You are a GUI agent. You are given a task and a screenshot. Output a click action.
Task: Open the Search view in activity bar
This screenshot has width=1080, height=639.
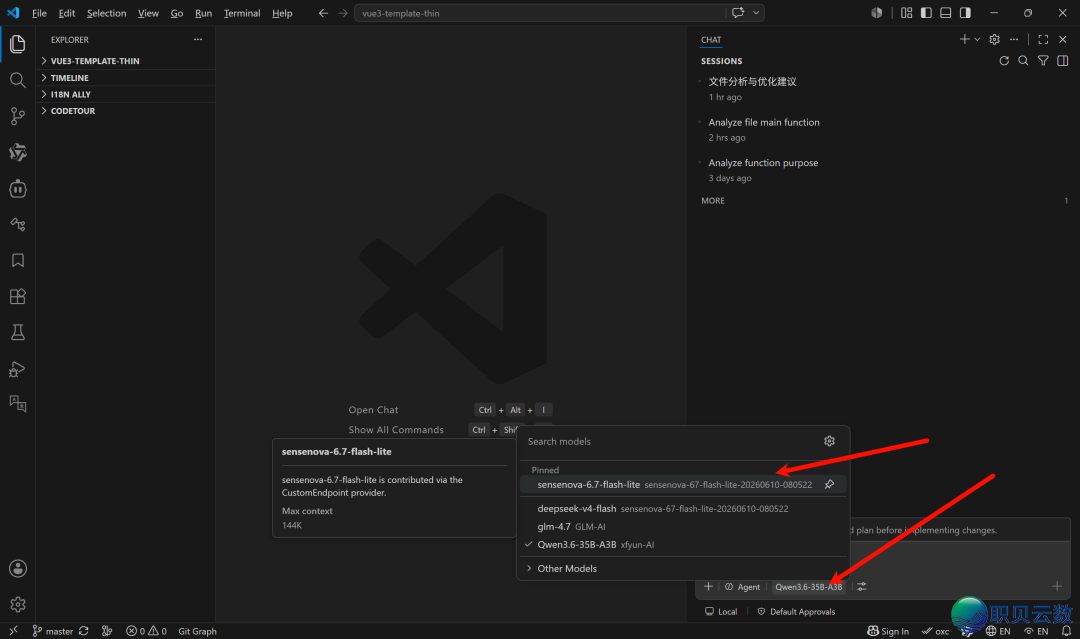tap(18, 81)
